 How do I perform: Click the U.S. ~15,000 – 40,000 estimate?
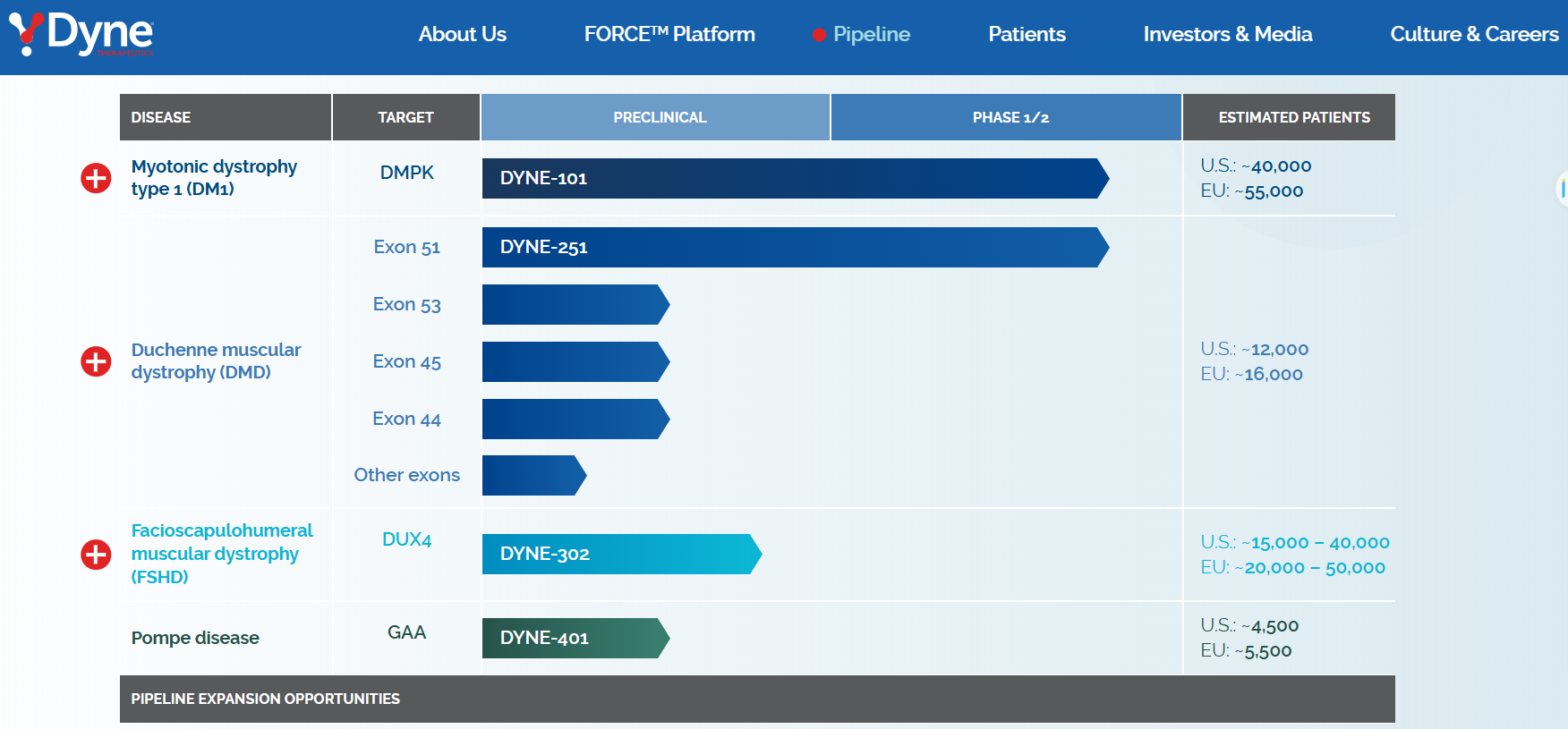(1295, 542)
